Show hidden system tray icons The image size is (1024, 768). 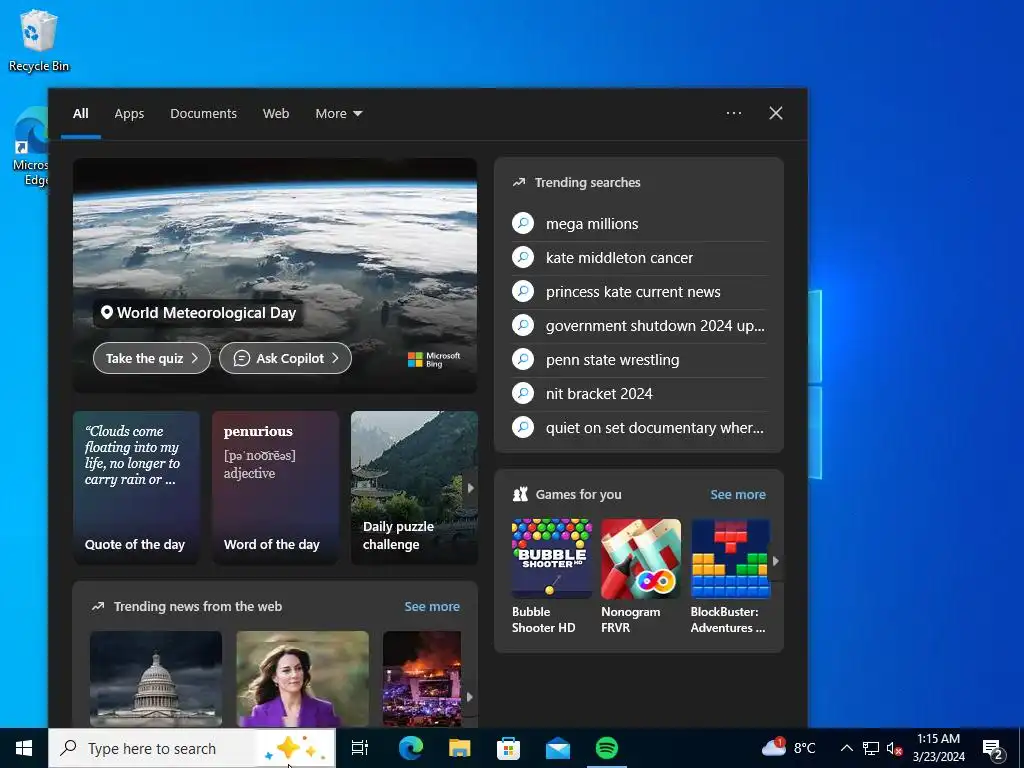pyautogui.click(x=846, y=748)
